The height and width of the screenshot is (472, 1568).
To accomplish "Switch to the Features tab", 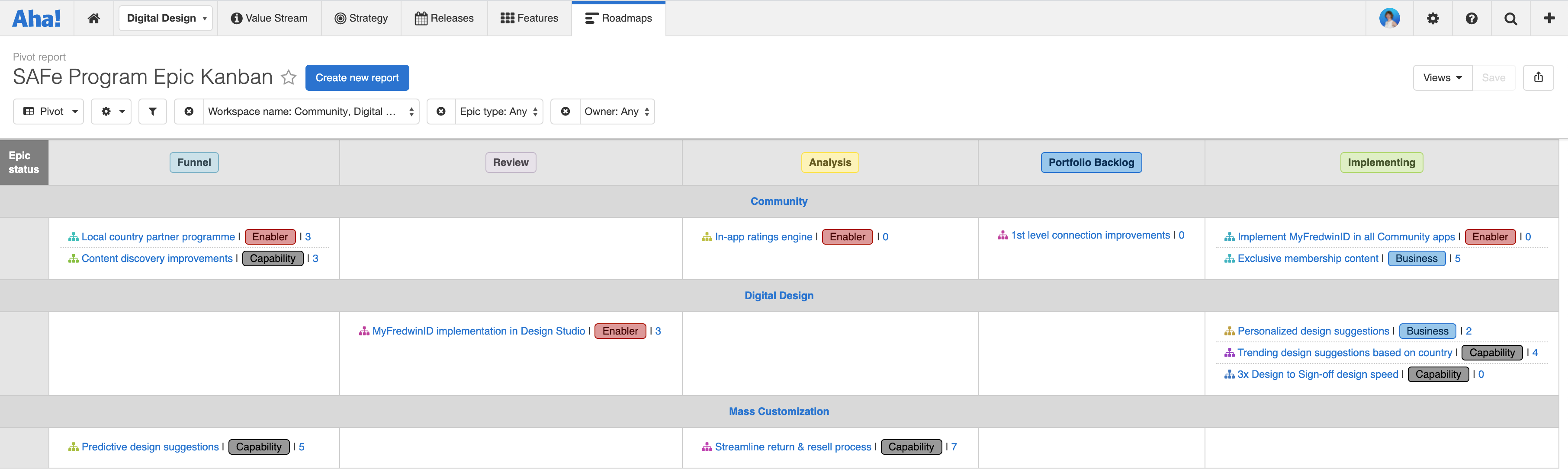I will tap(529, 18).
